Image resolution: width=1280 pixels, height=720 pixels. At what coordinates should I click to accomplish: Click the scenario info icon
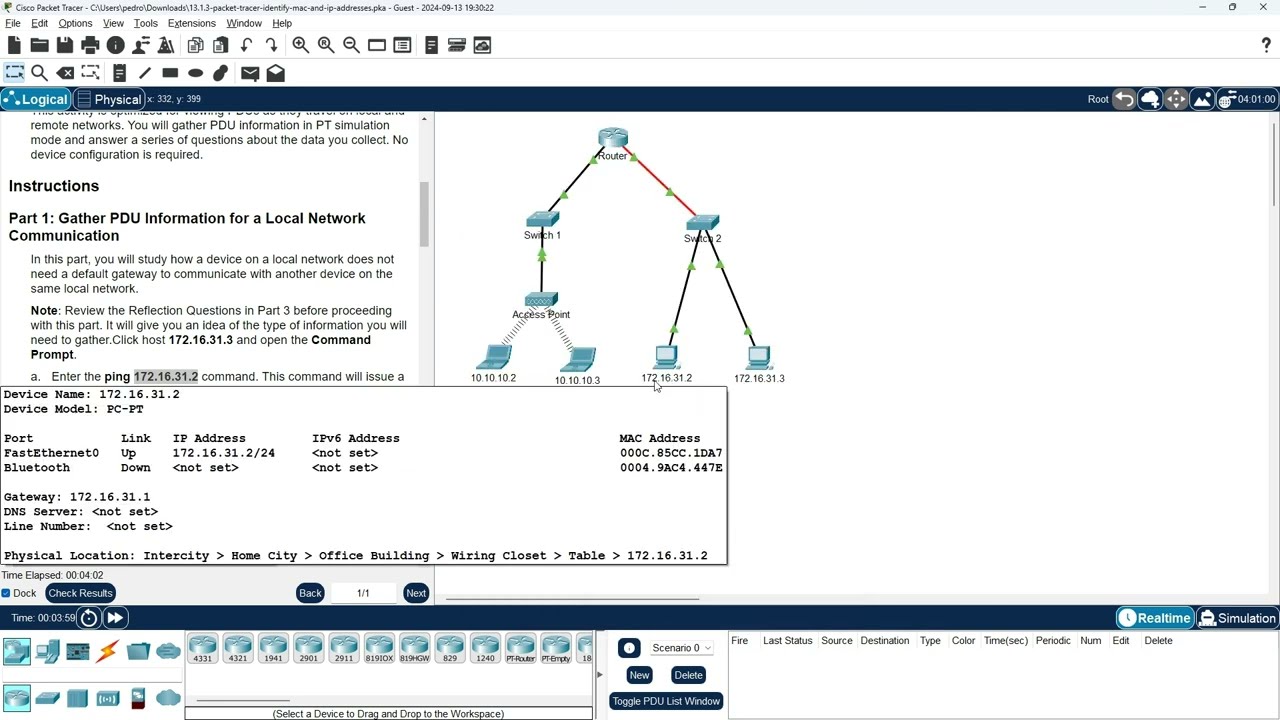coord(629,648)
